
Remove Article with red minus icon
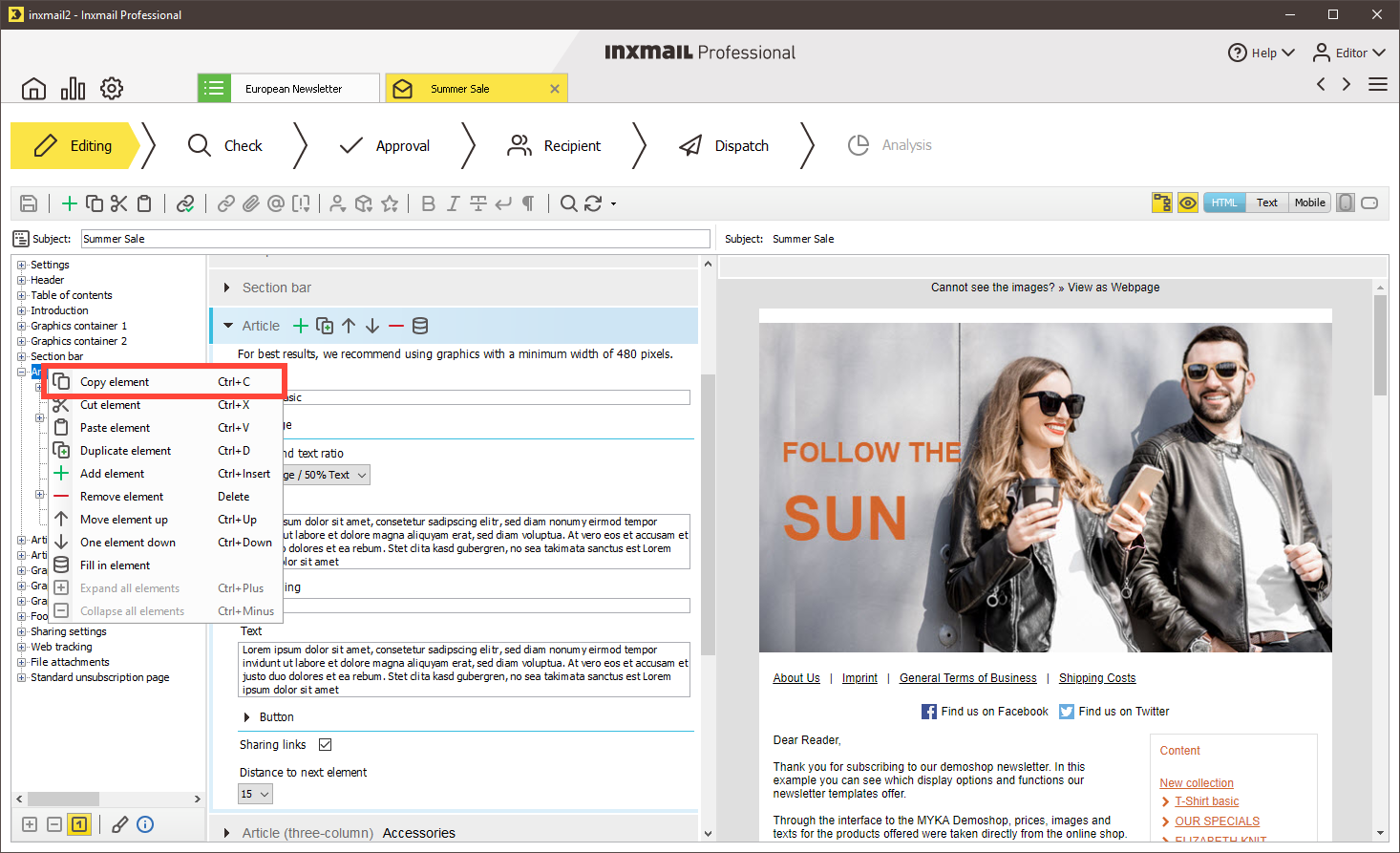396,326
